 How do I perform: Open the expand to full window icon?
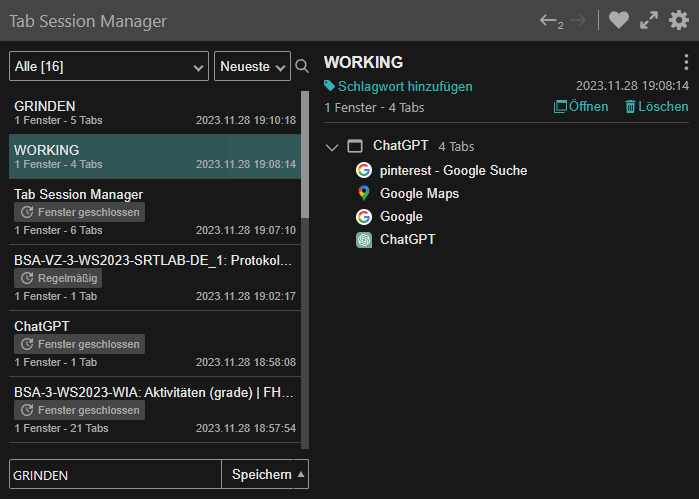coord(650,20)
